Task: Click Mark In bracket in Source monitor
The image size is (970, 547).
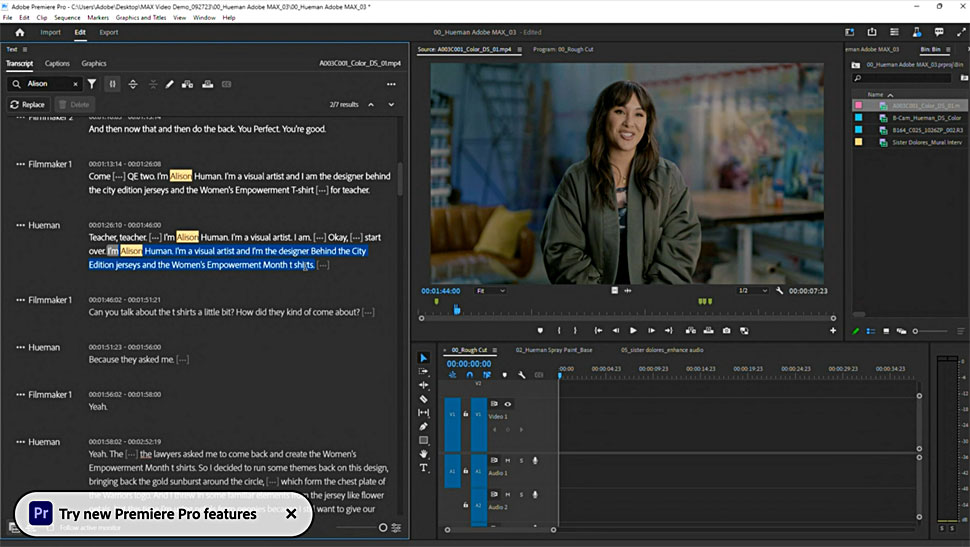Action: click(x=559, y=330)
